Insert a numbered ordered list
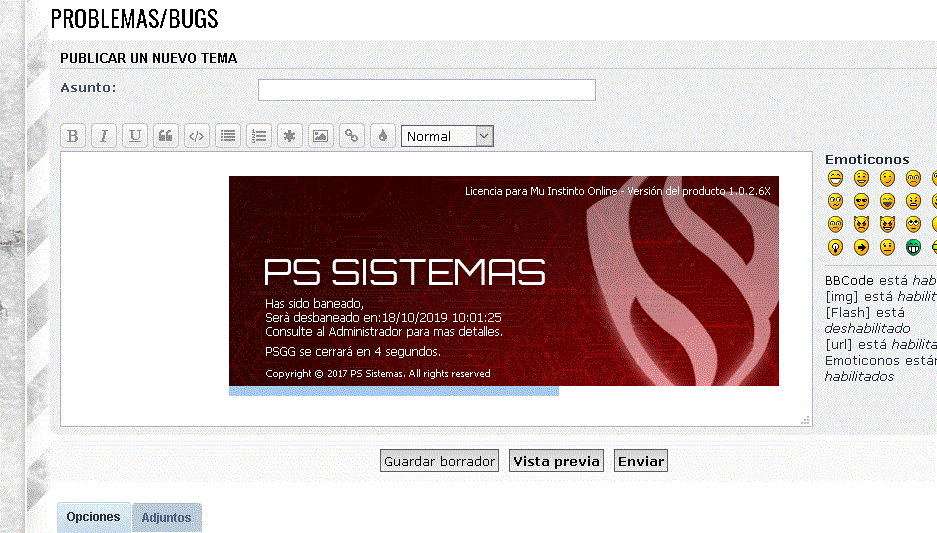 click(x=259, y=137)
